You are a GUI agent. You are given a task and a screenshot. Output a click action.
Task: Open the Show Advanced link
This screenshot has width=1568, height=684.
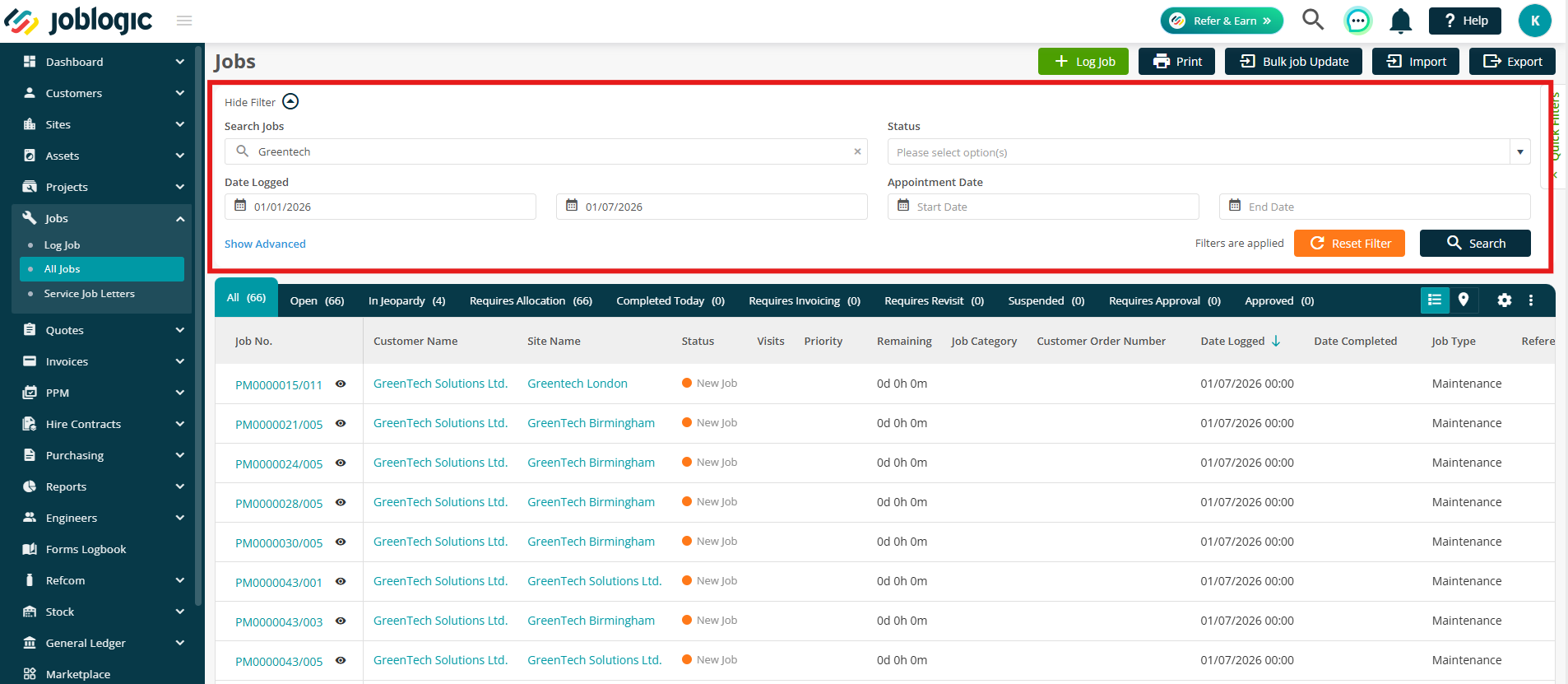click(265, 244)
